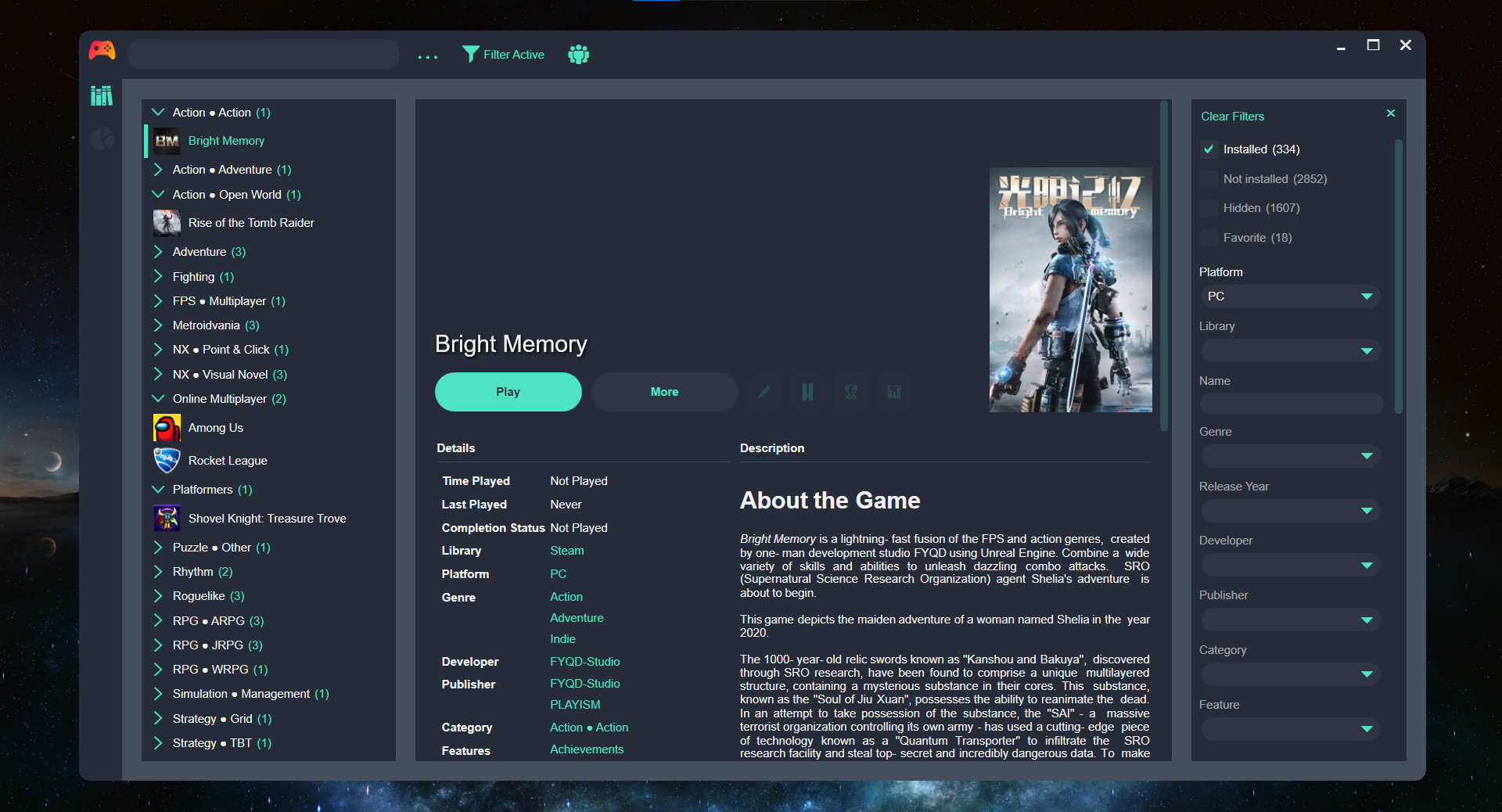Click the Rocket League game icon
This screenshot has height=812, width=1502.
tap(167, 461)
